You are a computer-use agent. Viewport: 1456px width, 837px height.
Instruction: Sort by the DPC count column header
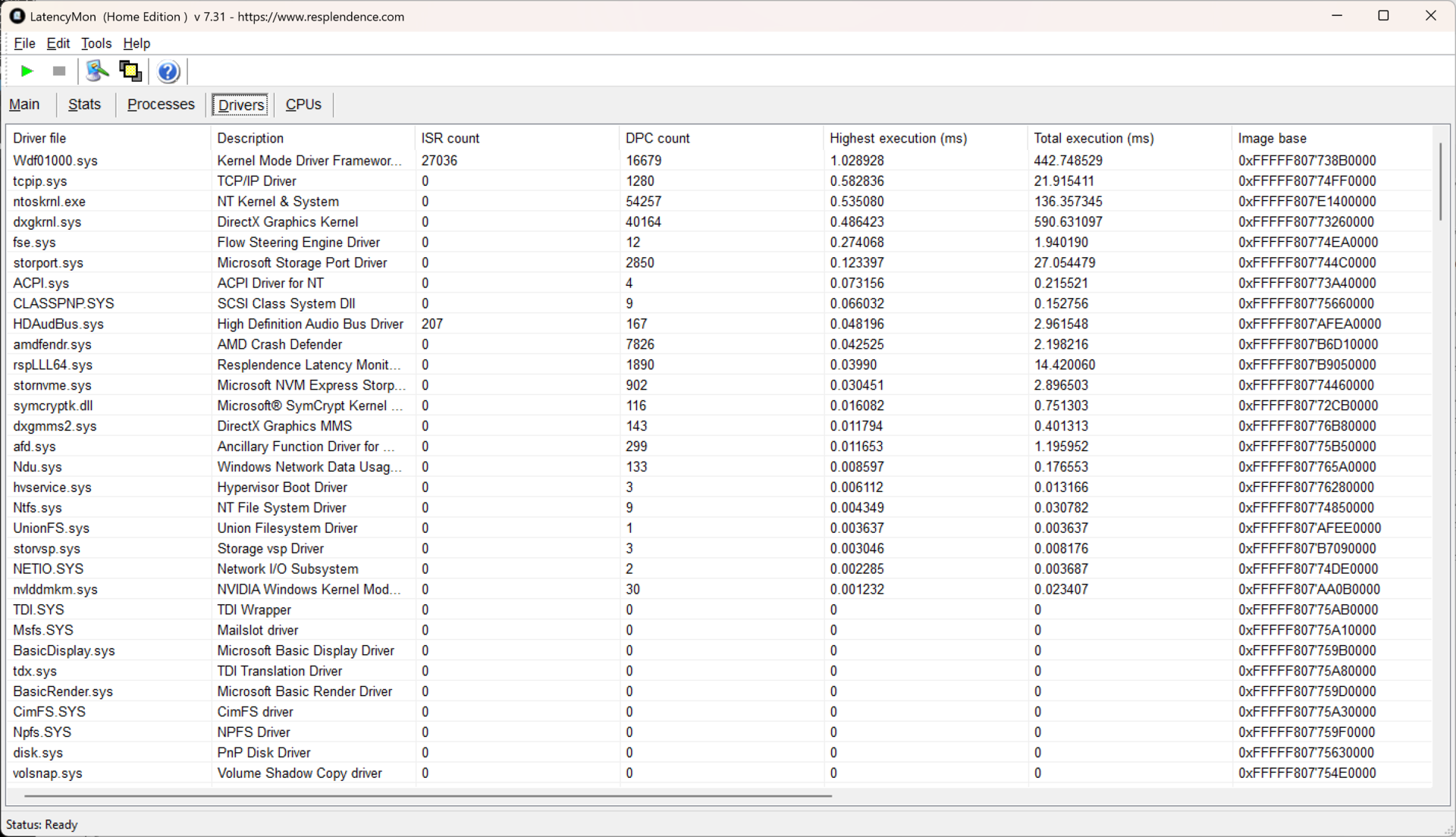coord(657,138)
